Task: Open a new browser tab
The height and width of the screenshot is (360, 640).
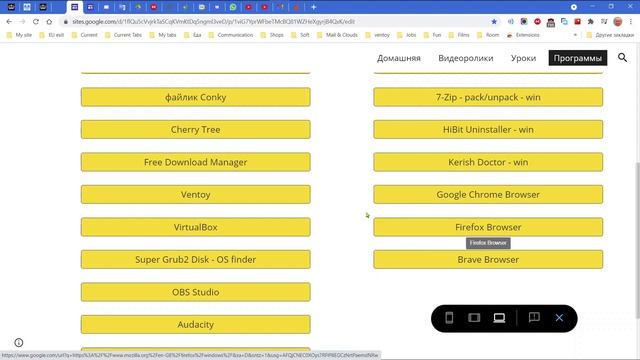Action: coord(313,7)
